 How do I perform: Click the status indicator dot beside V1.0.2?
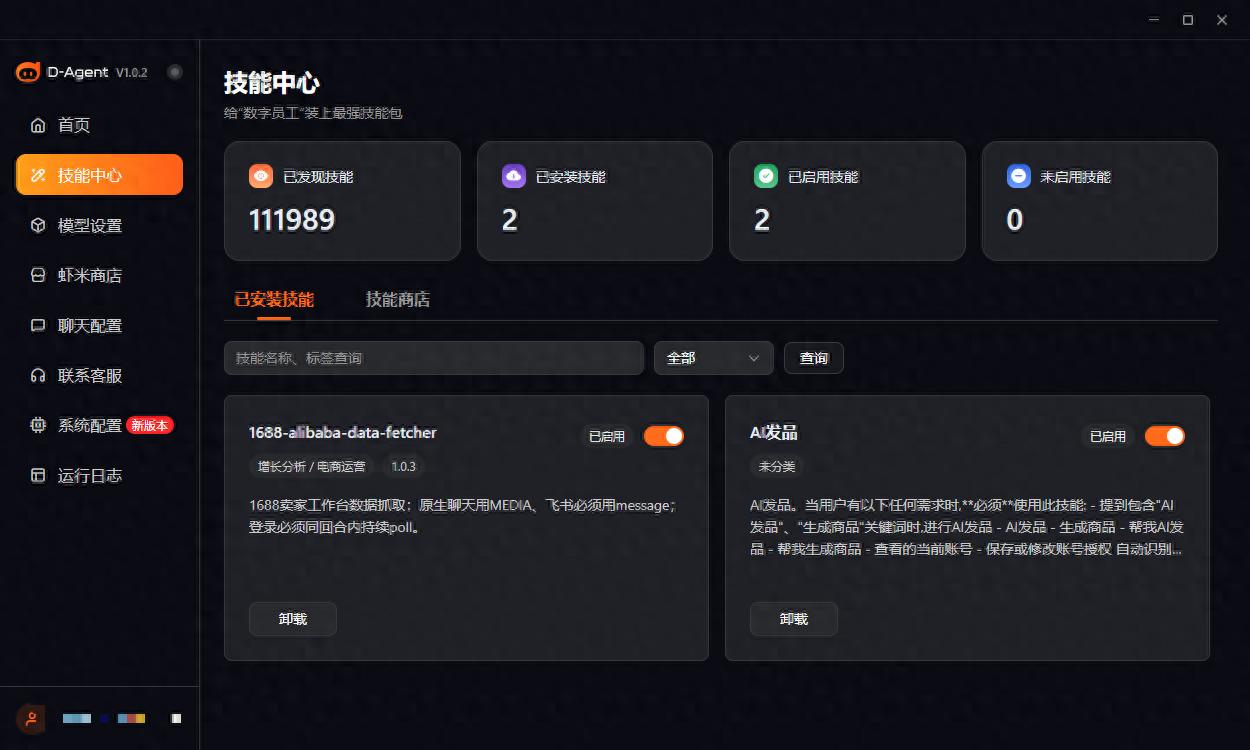[175, 72]
